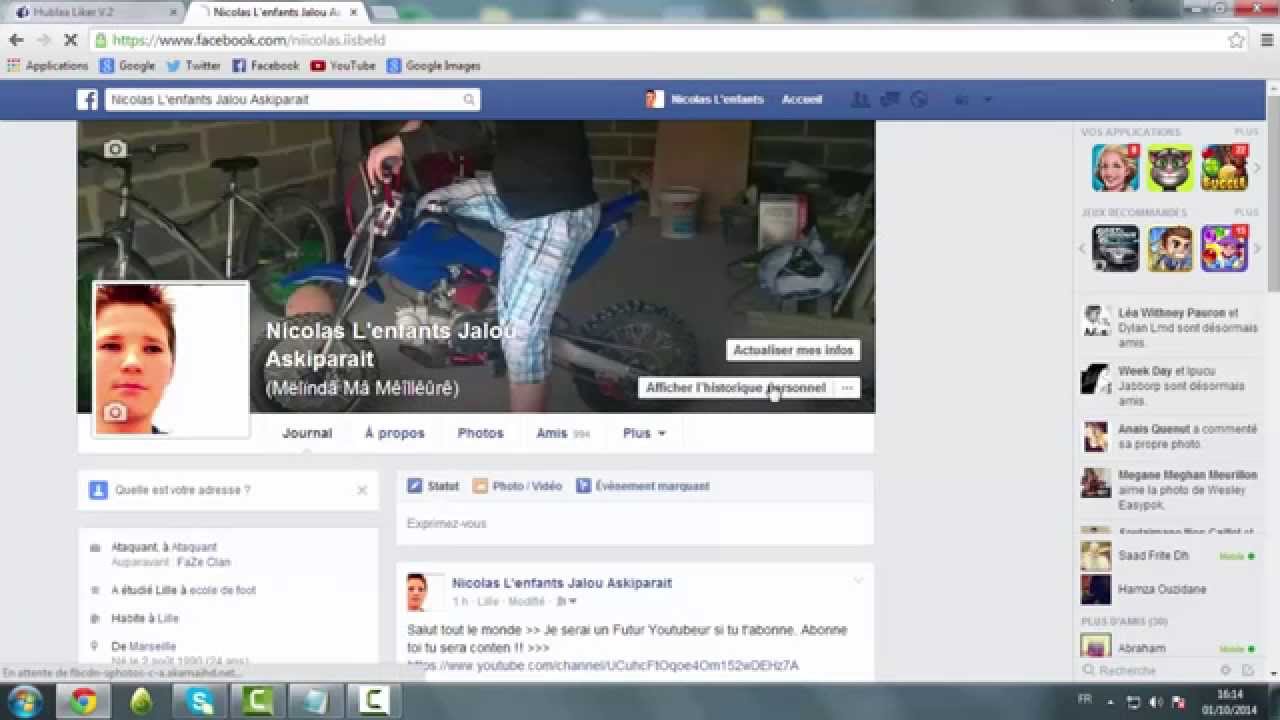1280x720 pixels.
Task: Switch to the Photos tab
Action: tap(480, 433)
